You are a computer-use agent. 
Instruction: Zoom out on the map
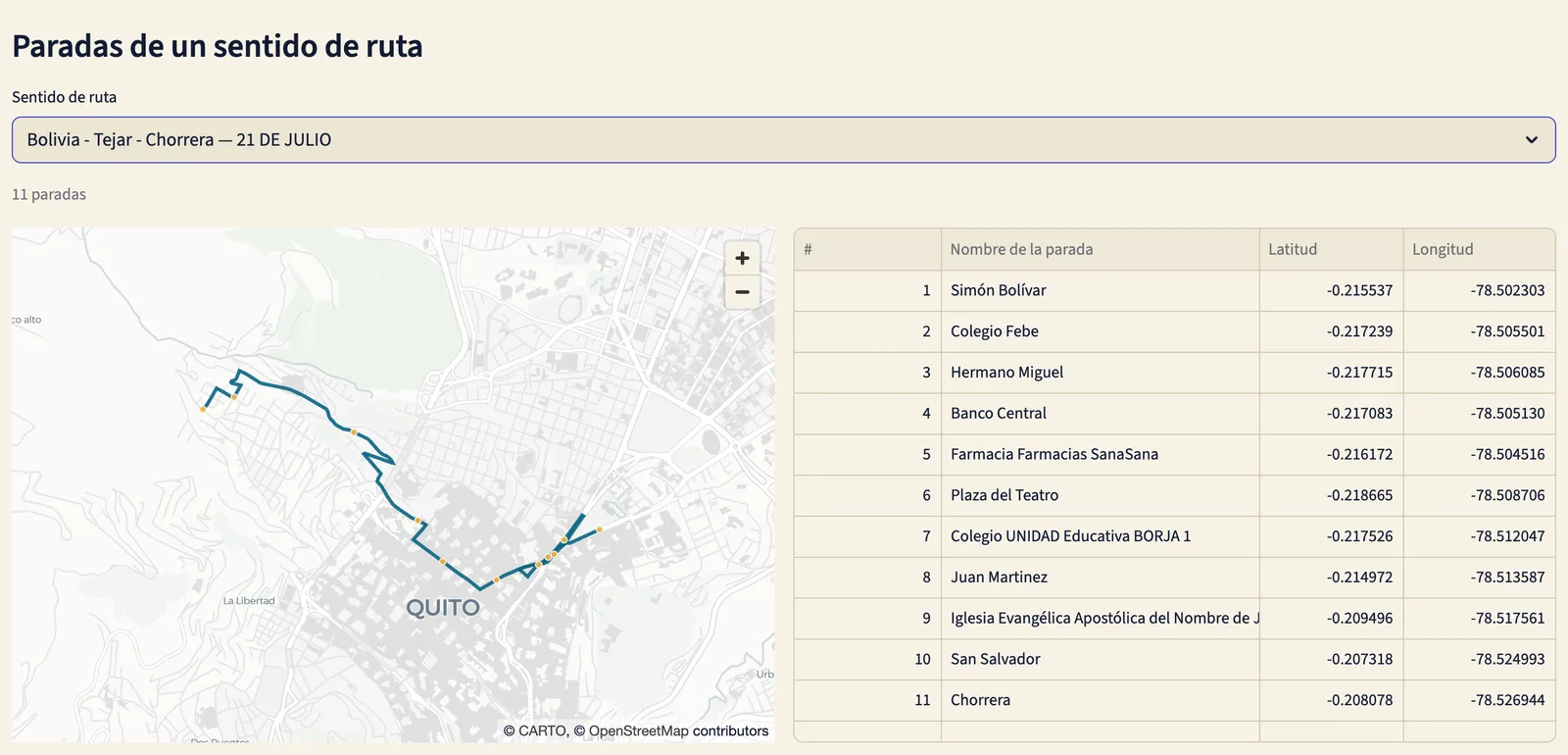tap(742, 292)
